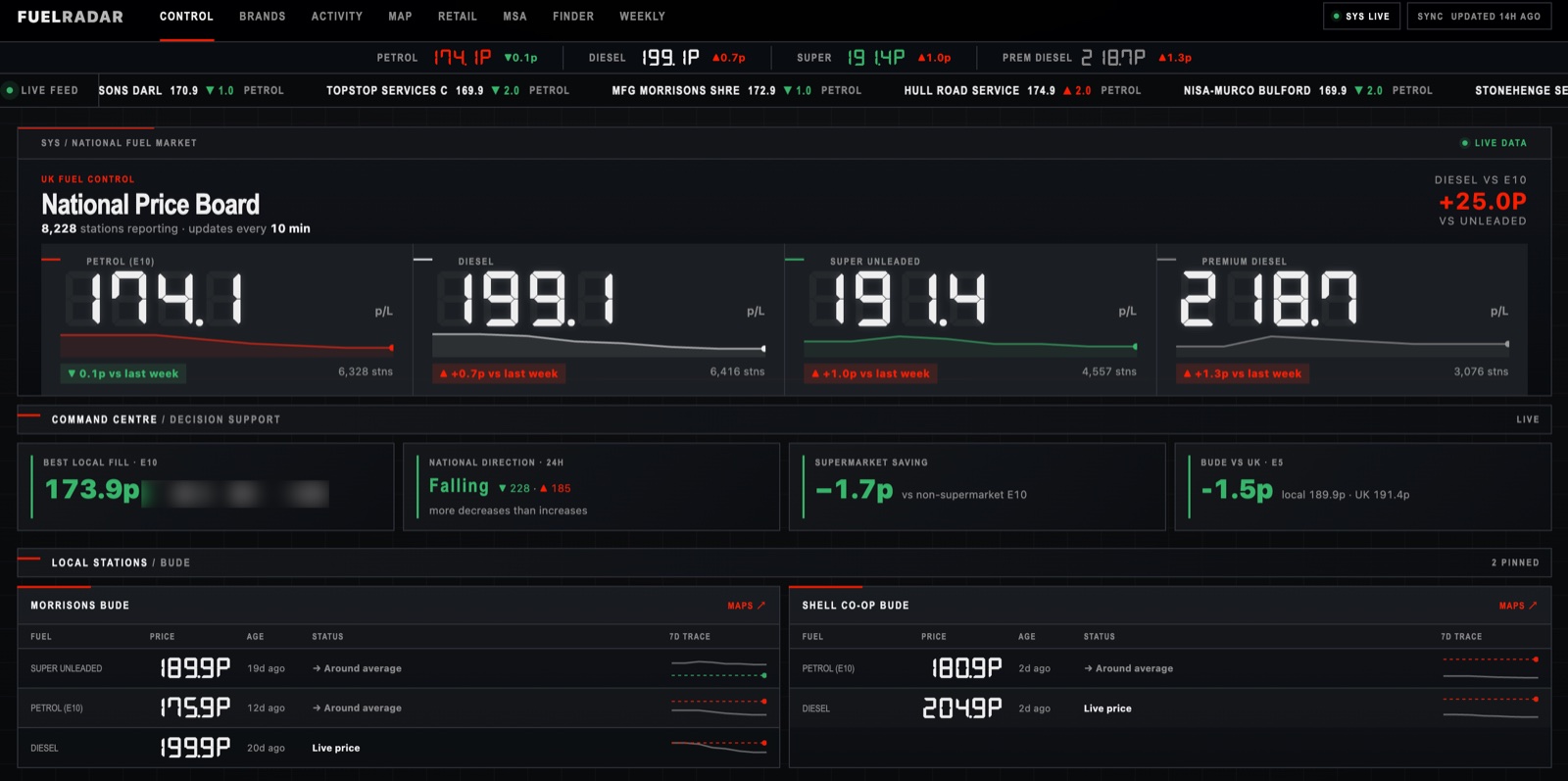Select Morrisons Bude Petrol (E10) row
Image resolution: width=1568 pixels, height=781 pixels.
coord(399,708)
